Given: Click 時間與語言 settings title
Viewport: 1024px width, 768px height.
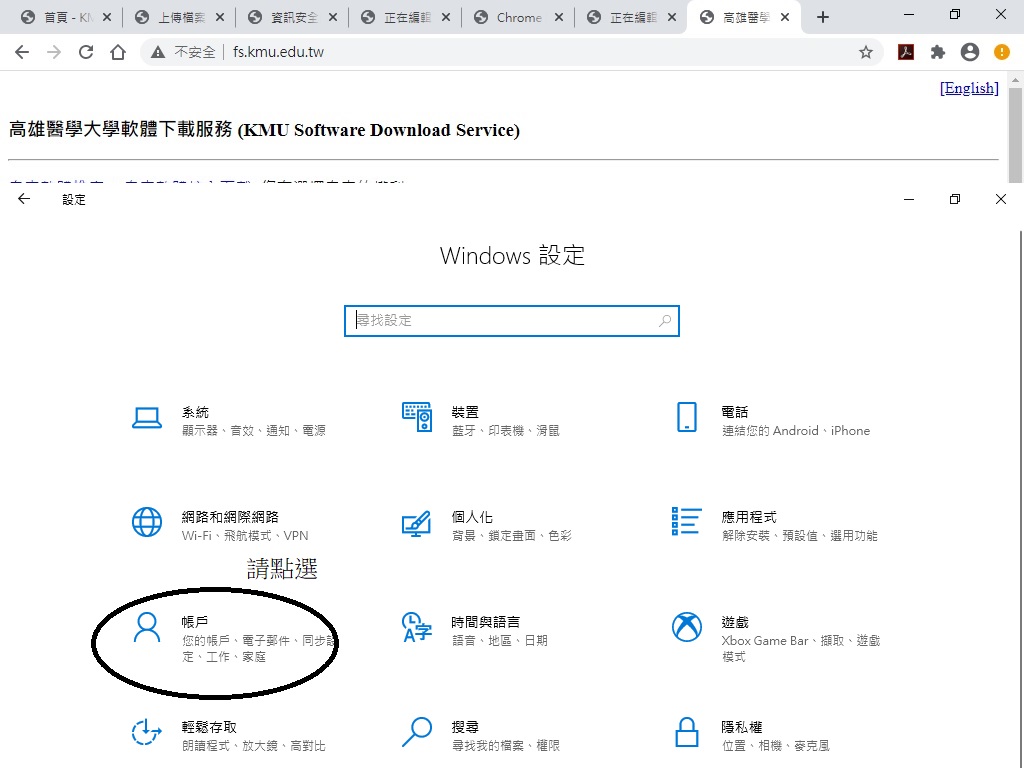Looking at the screenshot, I should pyautogui.click(x=485, y=622).
